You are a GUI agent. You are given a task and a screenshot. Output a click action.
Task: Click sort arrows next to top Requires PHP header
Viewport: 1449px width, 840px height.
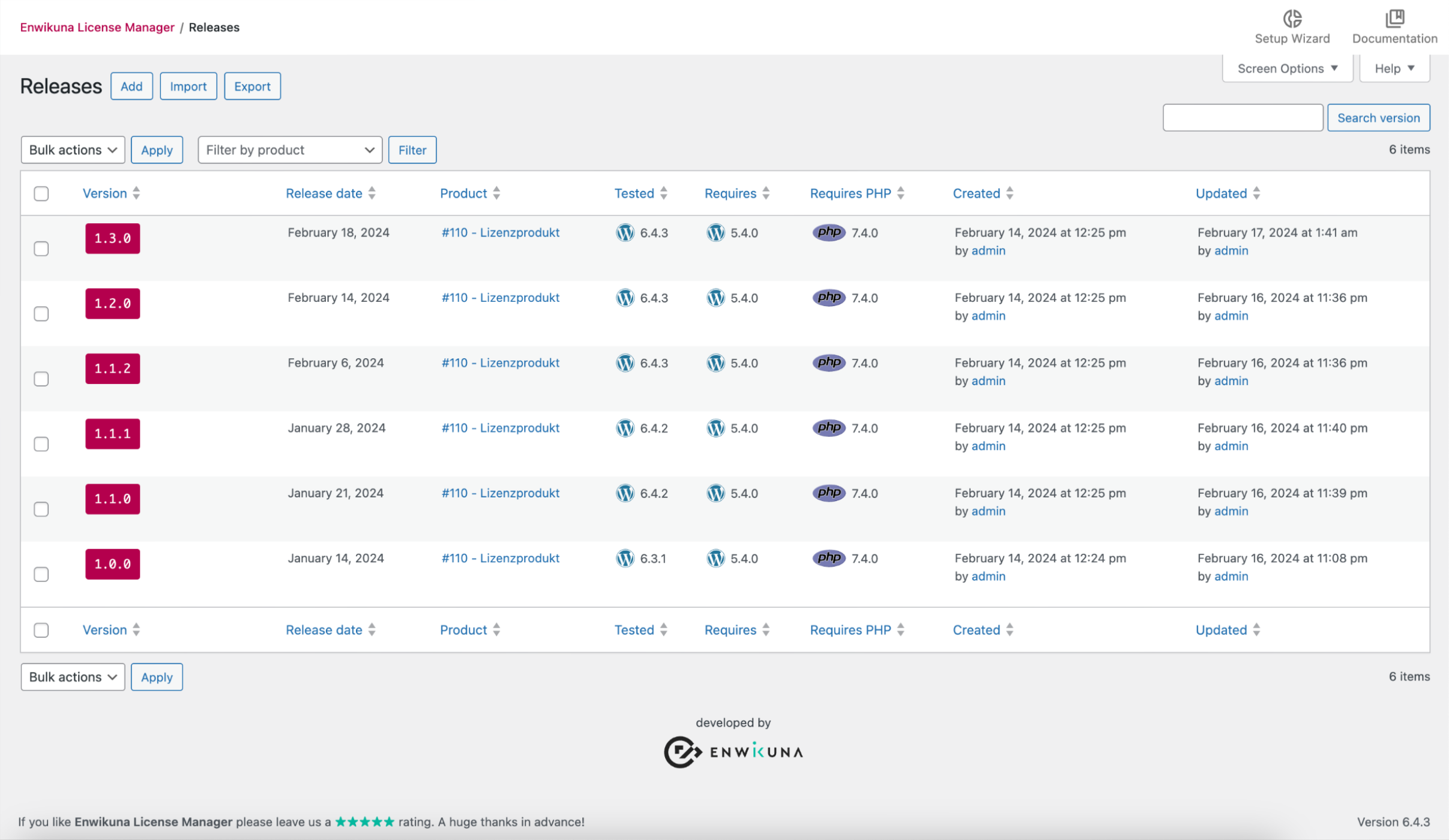[900, 193]
